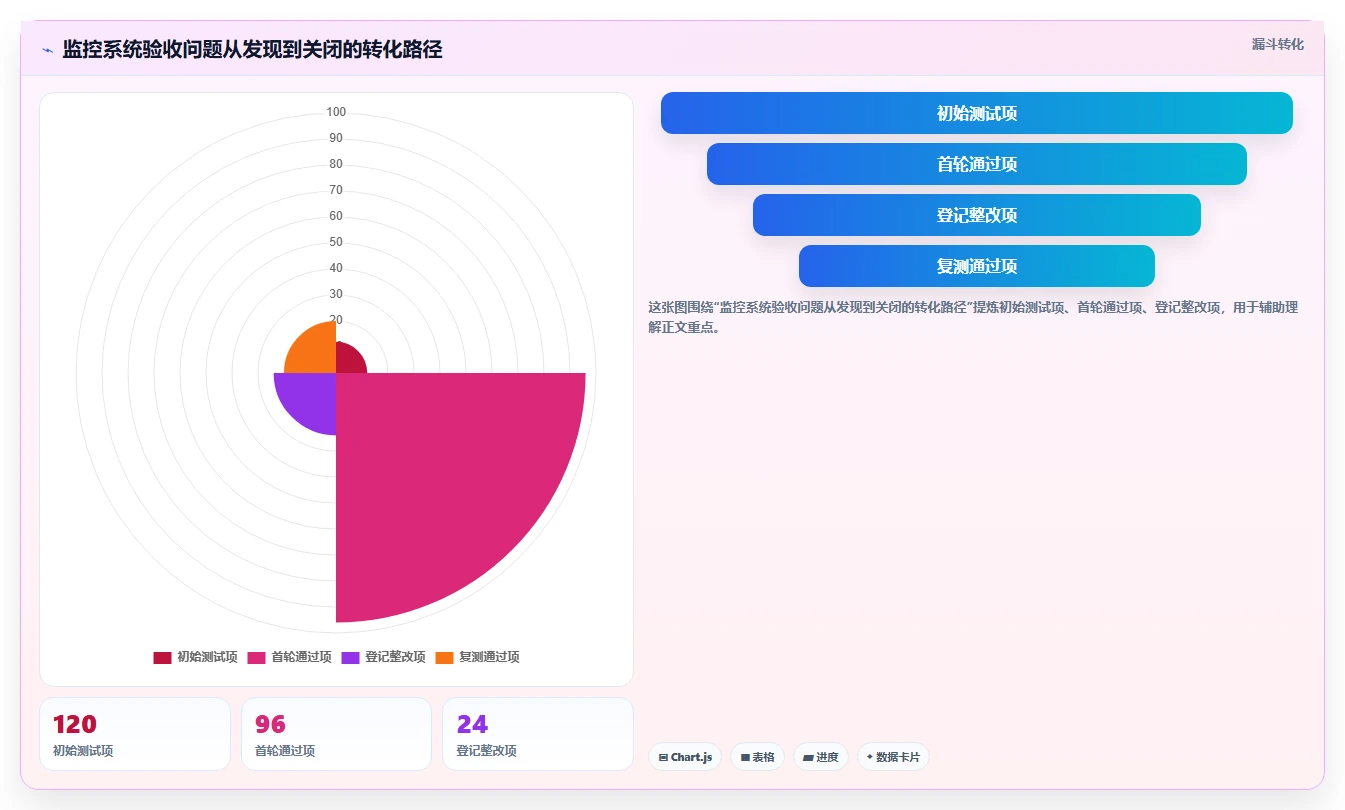Click the page title 监控系统验收问题从发现到关闭的转化路径
The image size is (1345, 810).
(252, 49)
